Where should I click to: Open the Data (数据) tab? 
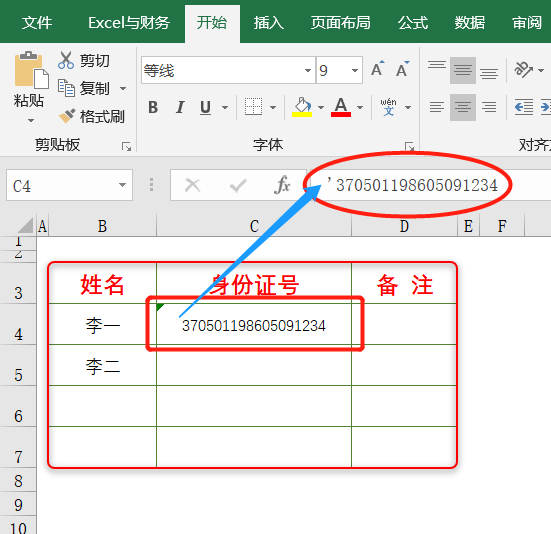(x=470, y=23)
